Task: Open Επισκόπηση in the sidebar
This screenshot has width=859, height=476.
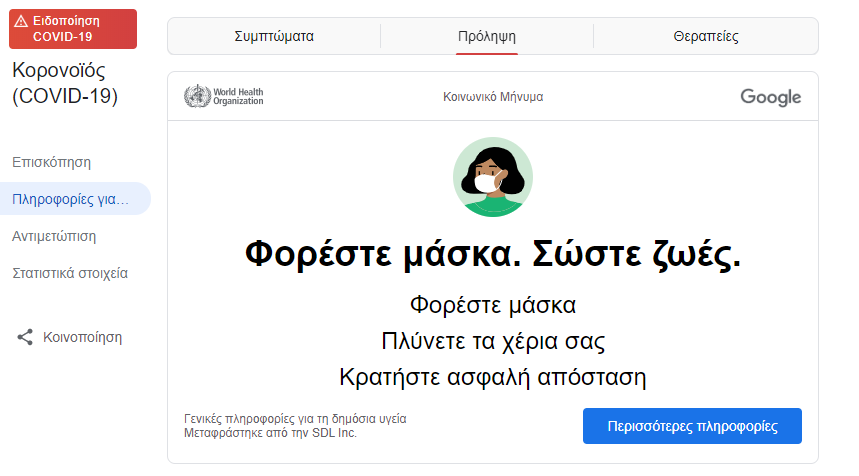Action: point(51,162)
